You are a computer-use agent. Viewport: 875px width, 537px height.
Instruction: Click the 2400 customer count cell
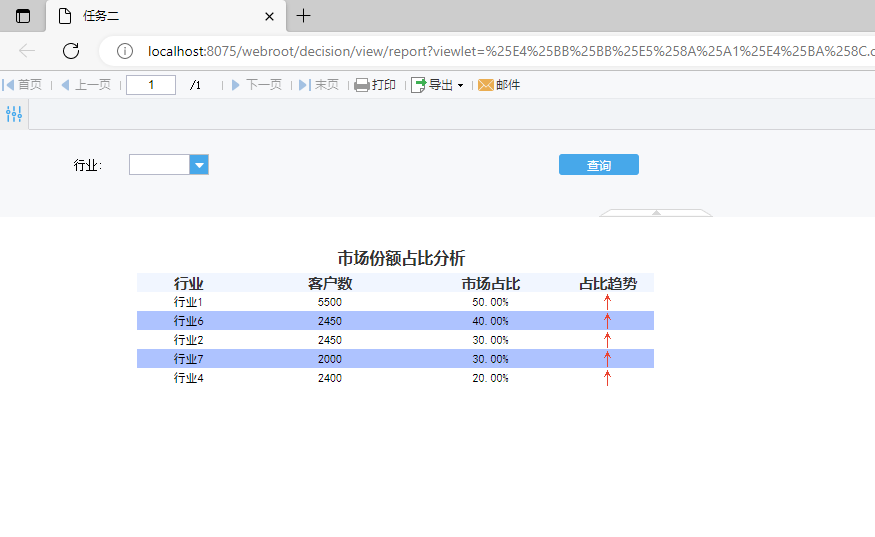pos(330,378)
